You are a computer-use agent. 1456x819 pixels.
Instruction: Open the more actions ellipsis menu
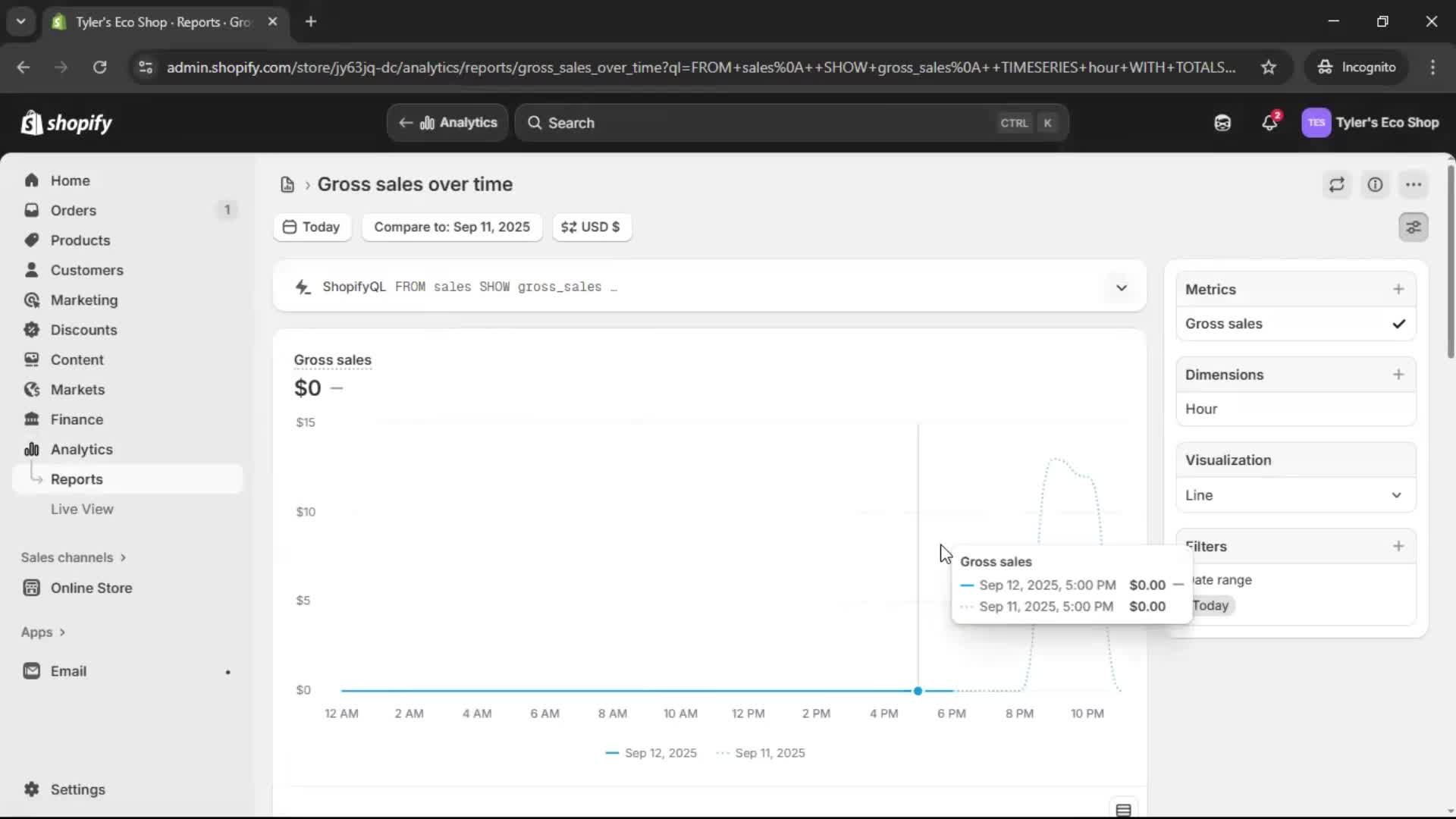pos(1414,184)
